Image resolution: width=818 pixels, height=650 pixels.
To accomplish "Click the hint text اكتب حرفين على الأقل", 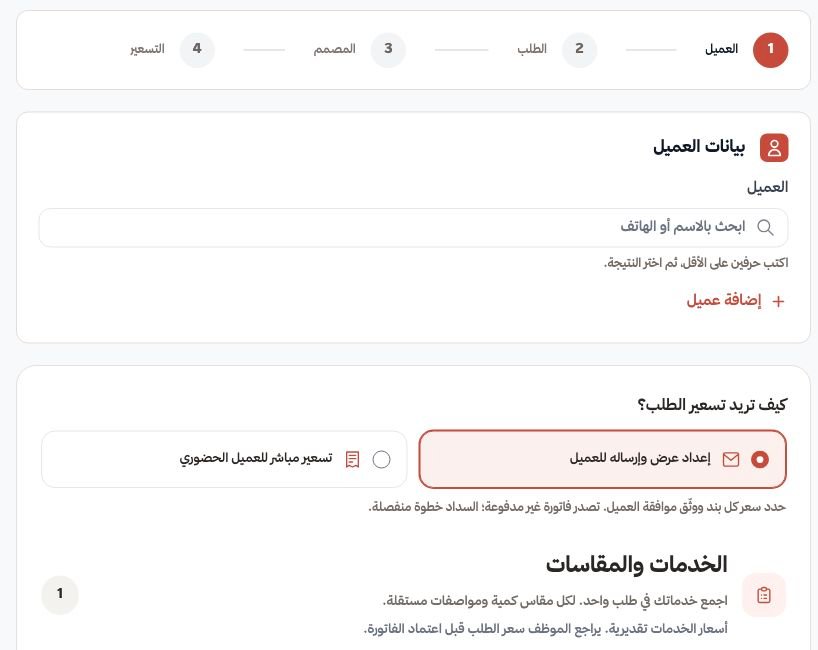I will [696, 263].
